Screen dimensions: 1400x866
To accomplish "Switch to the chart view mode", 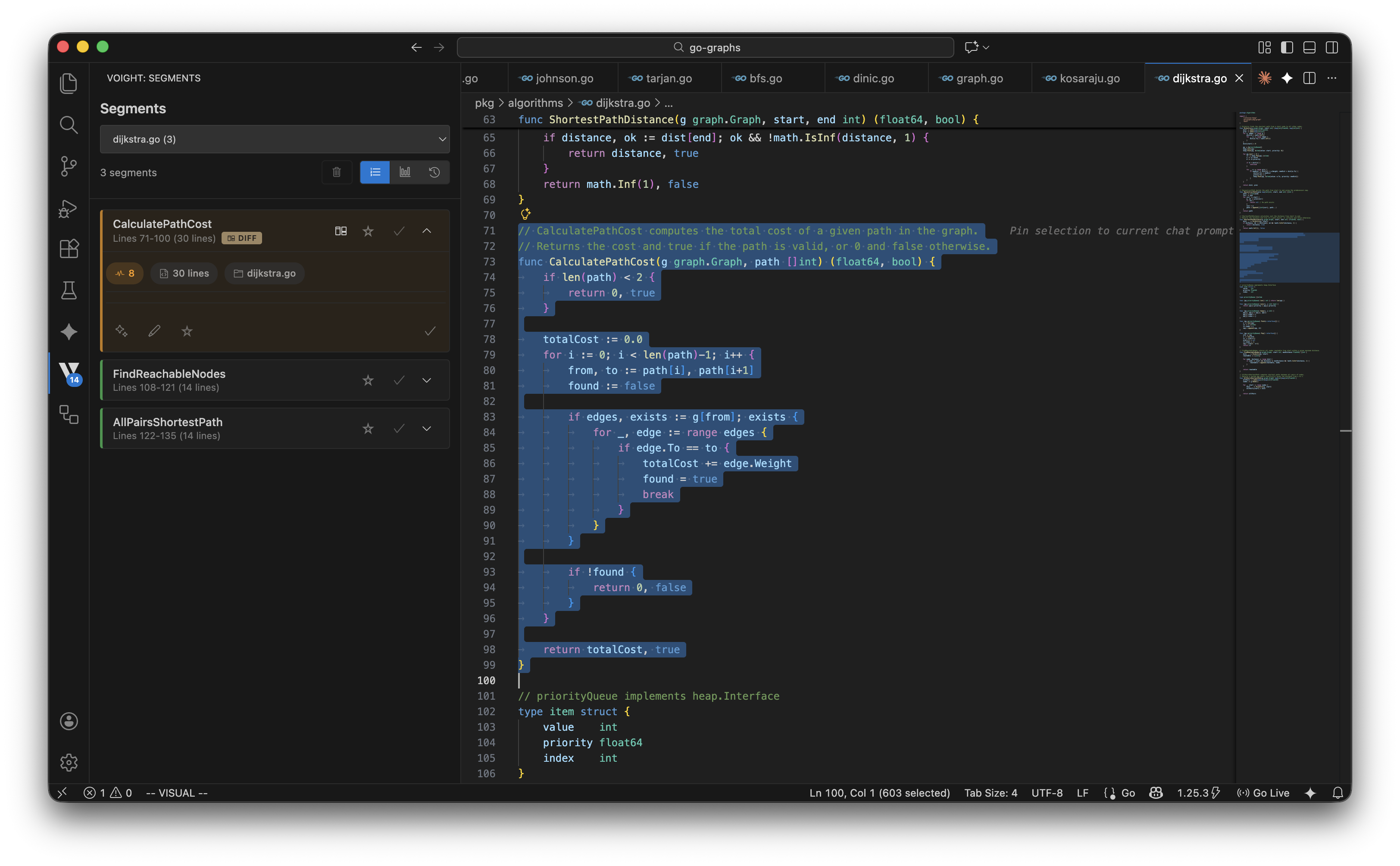I will (404, 172).
